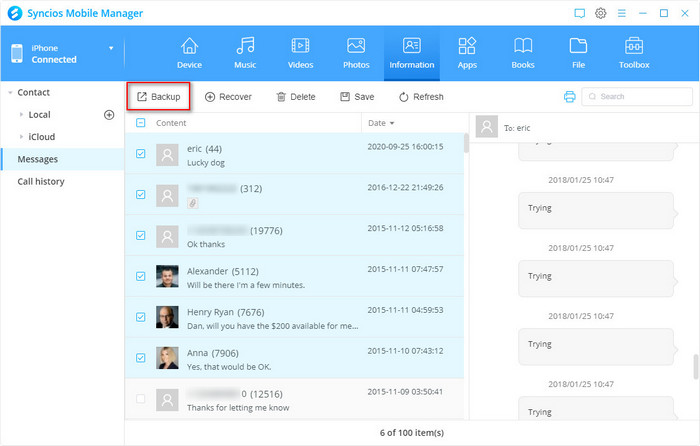Click the Recover button
Viewport: 700px width, 446px height.
[x=228, y=97]
